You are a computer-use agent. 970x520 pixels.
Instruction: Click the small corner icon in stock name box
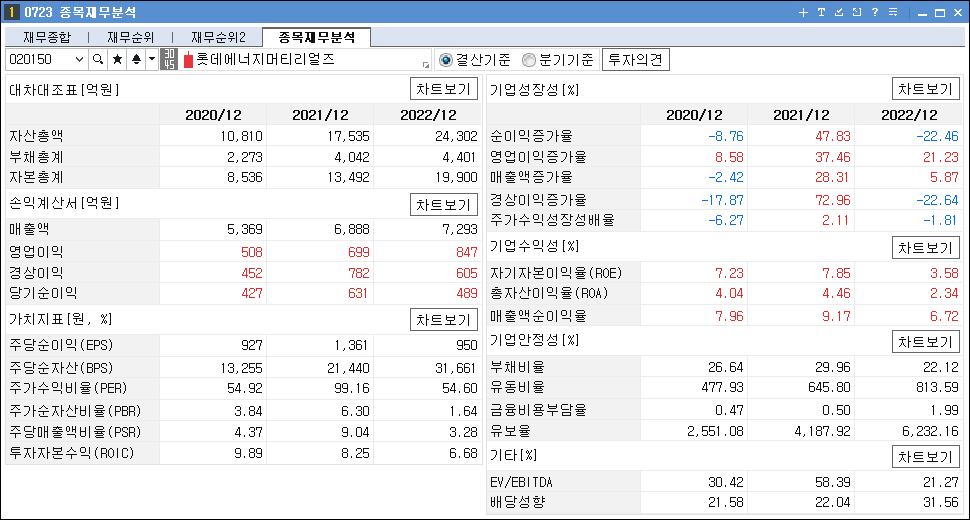426,65
